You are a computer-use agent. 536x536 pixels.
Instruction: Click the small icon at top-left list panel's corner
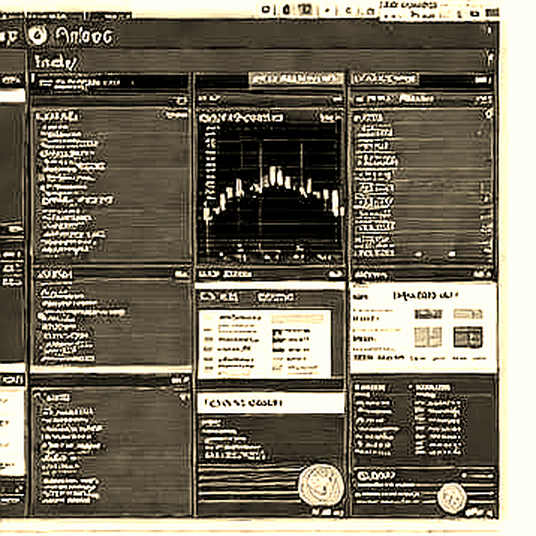[181, 101]
